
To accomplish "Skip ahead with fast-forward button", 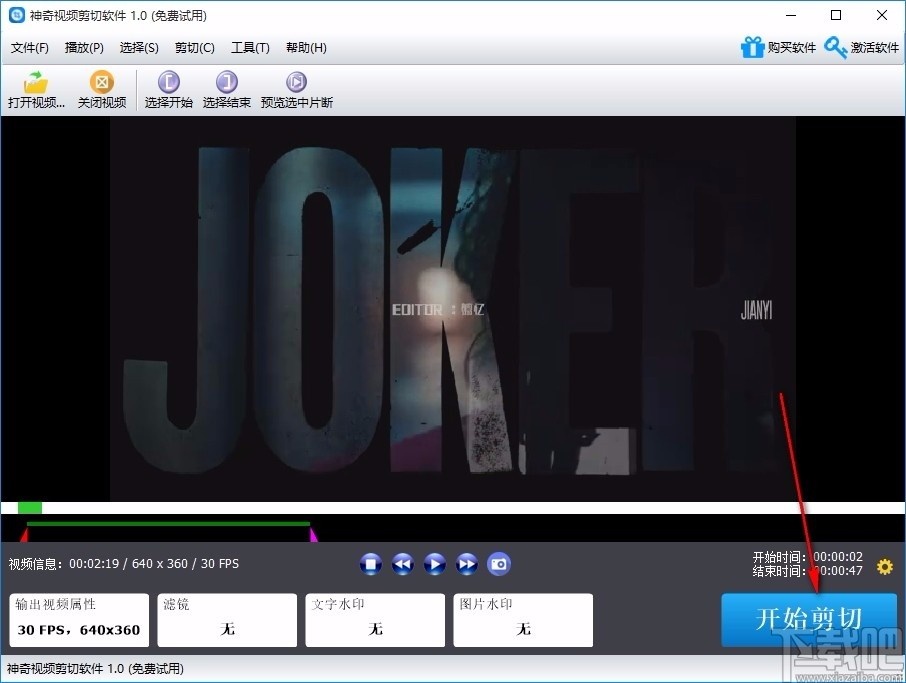I will click(467, 564).
